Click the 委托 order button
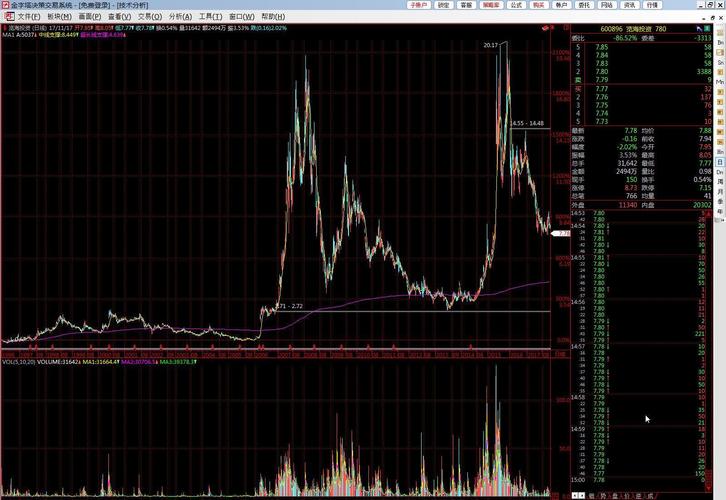Viewport: 726px width, 500px height. tap(584, 5)
